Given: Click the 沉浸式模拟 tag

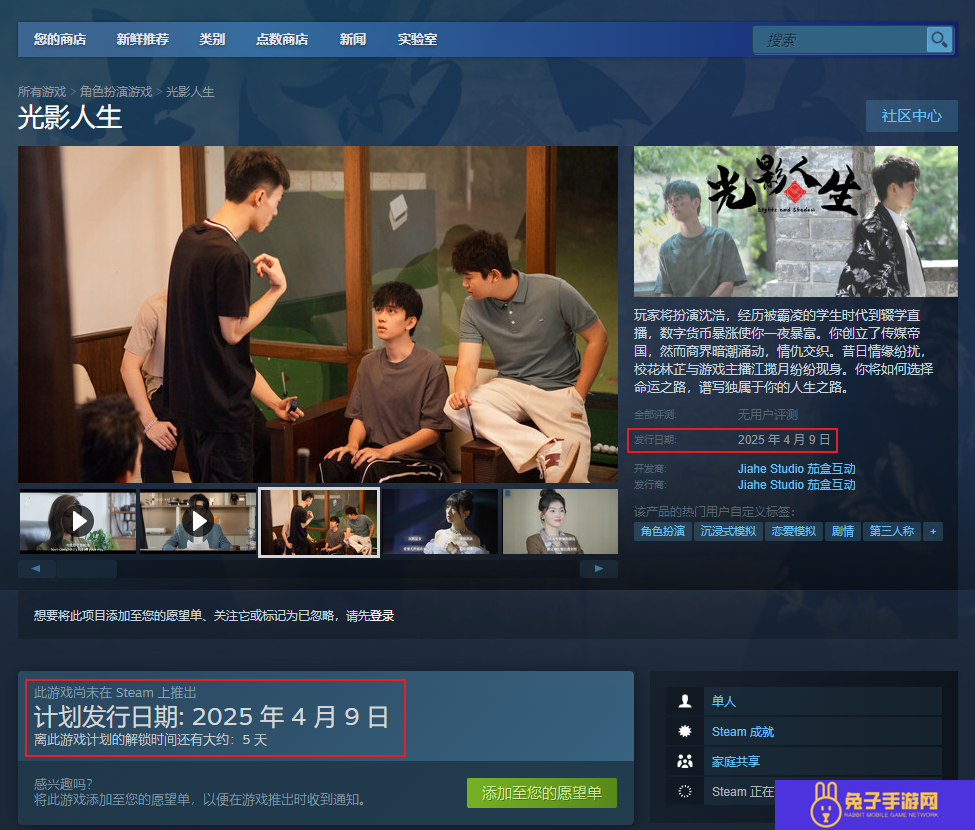Looking at the screenshot, I should [728, 531].
